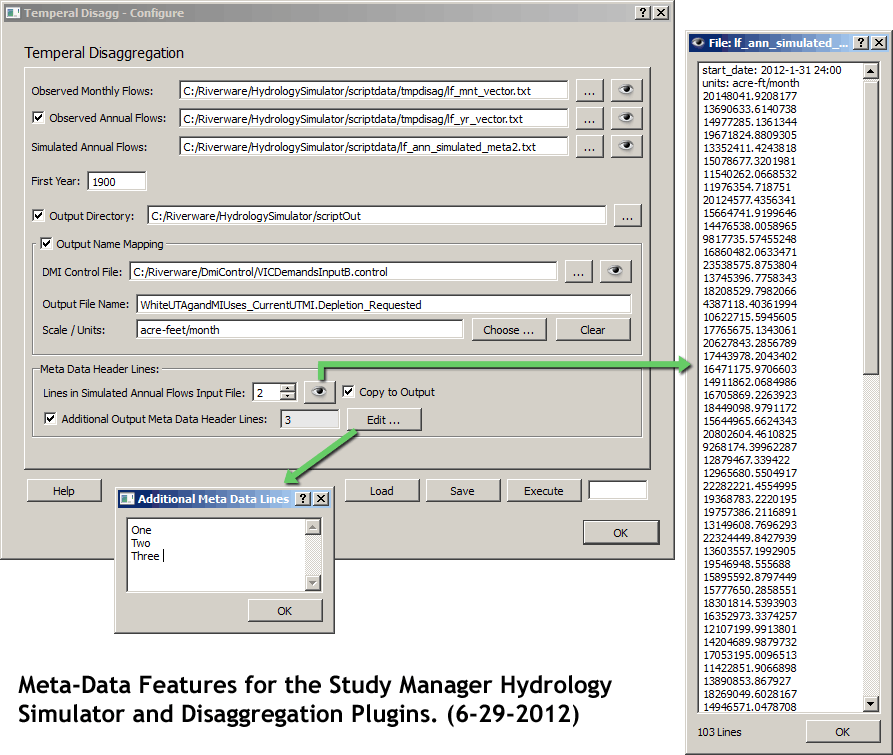893x755 pixels.
Task: Decrease lines in Simulated Annual Flows spinner
Action: coord(289,396)
